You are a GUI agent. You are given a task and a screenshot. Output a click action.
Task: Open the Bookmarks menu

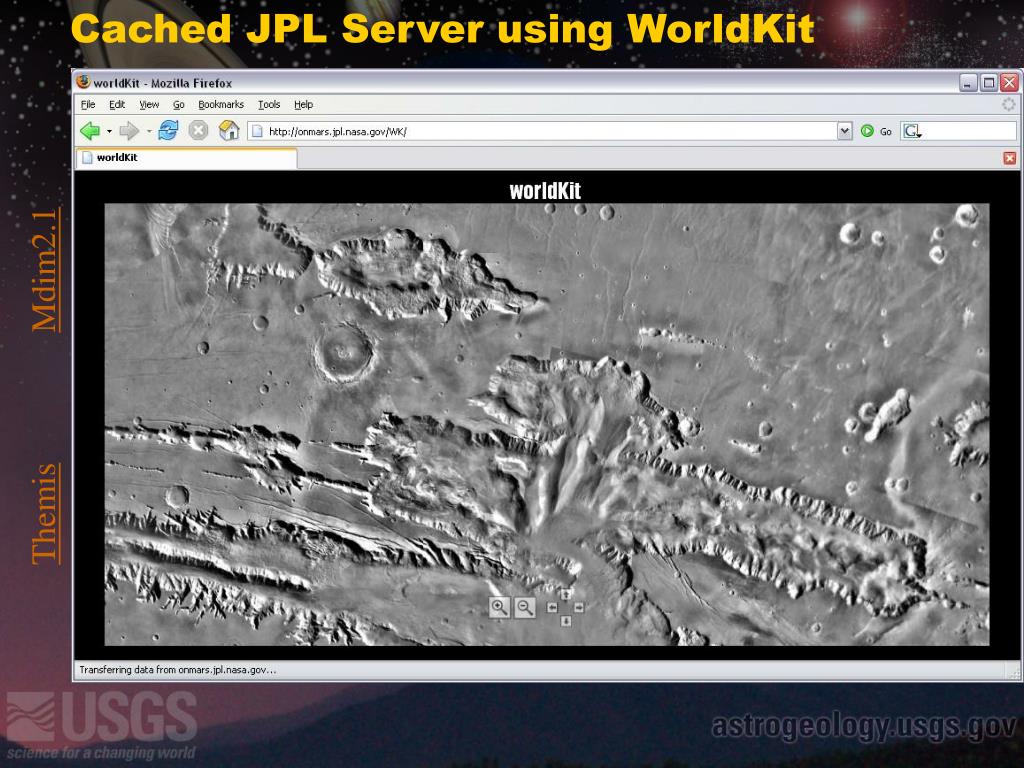click(x=221, y=104)
